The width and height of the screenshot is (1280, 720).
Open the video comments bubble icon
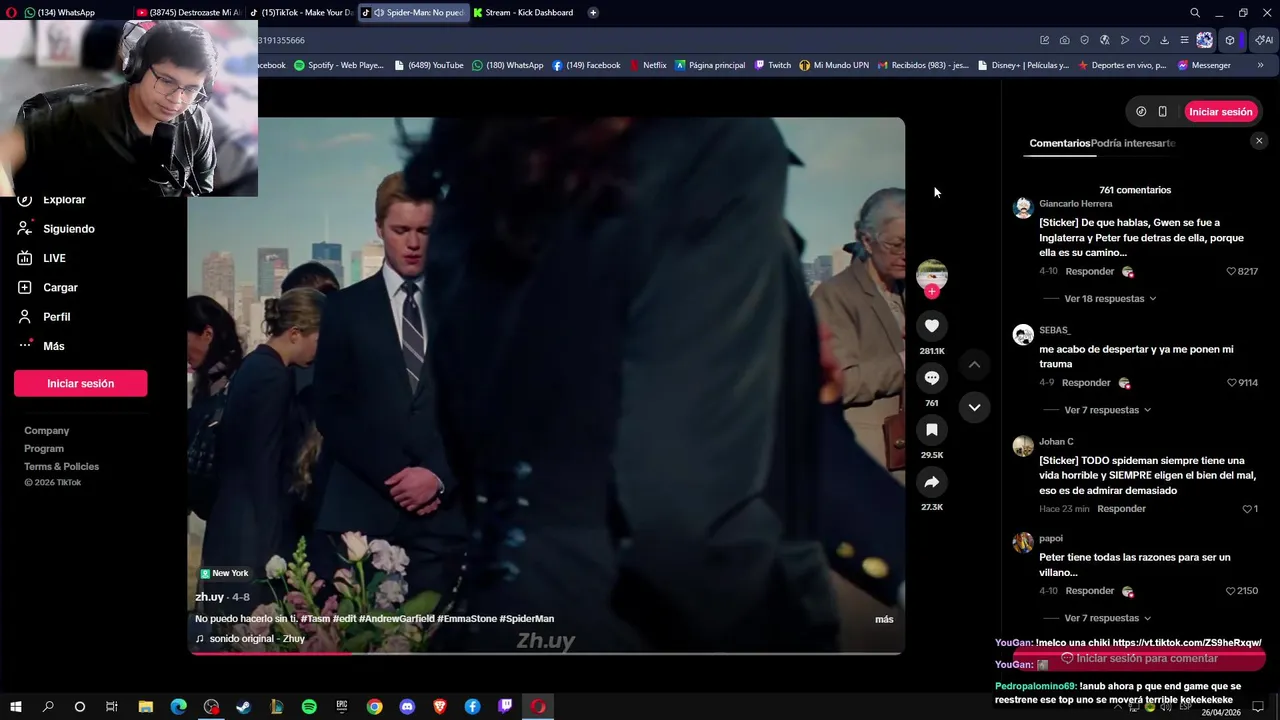(x=931, y=378)
